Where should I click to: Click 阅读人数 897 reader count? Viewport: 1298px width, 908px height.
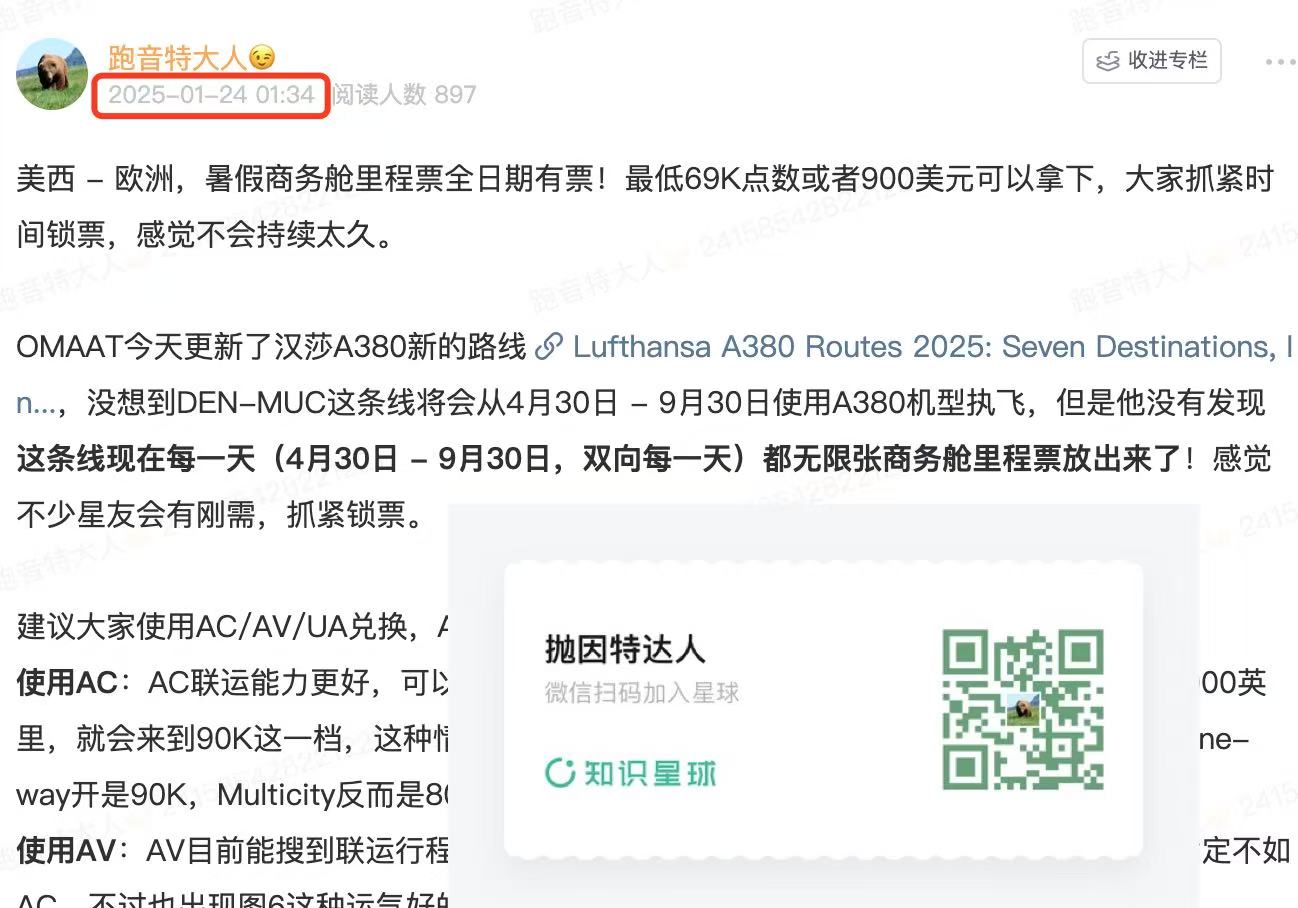click(x=404, y=95)
